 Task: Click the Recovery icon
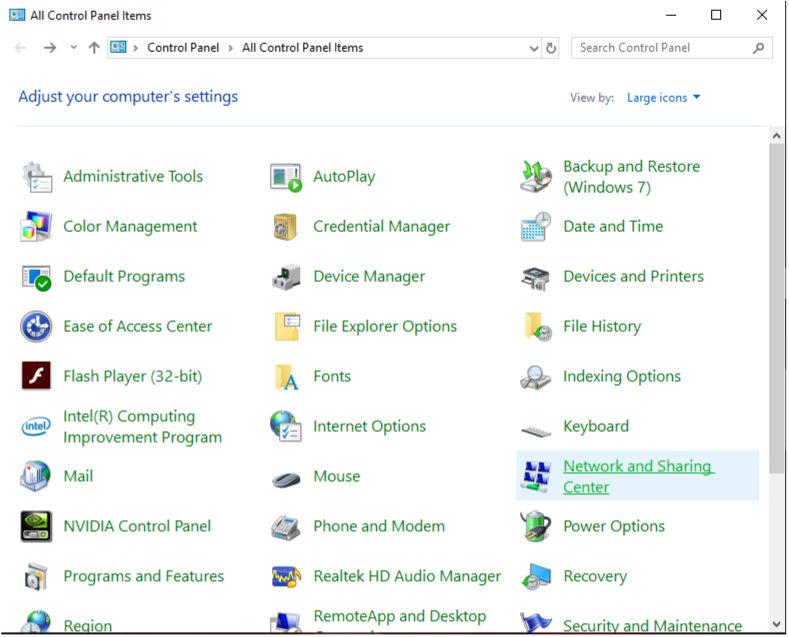[x=536, y=577]
